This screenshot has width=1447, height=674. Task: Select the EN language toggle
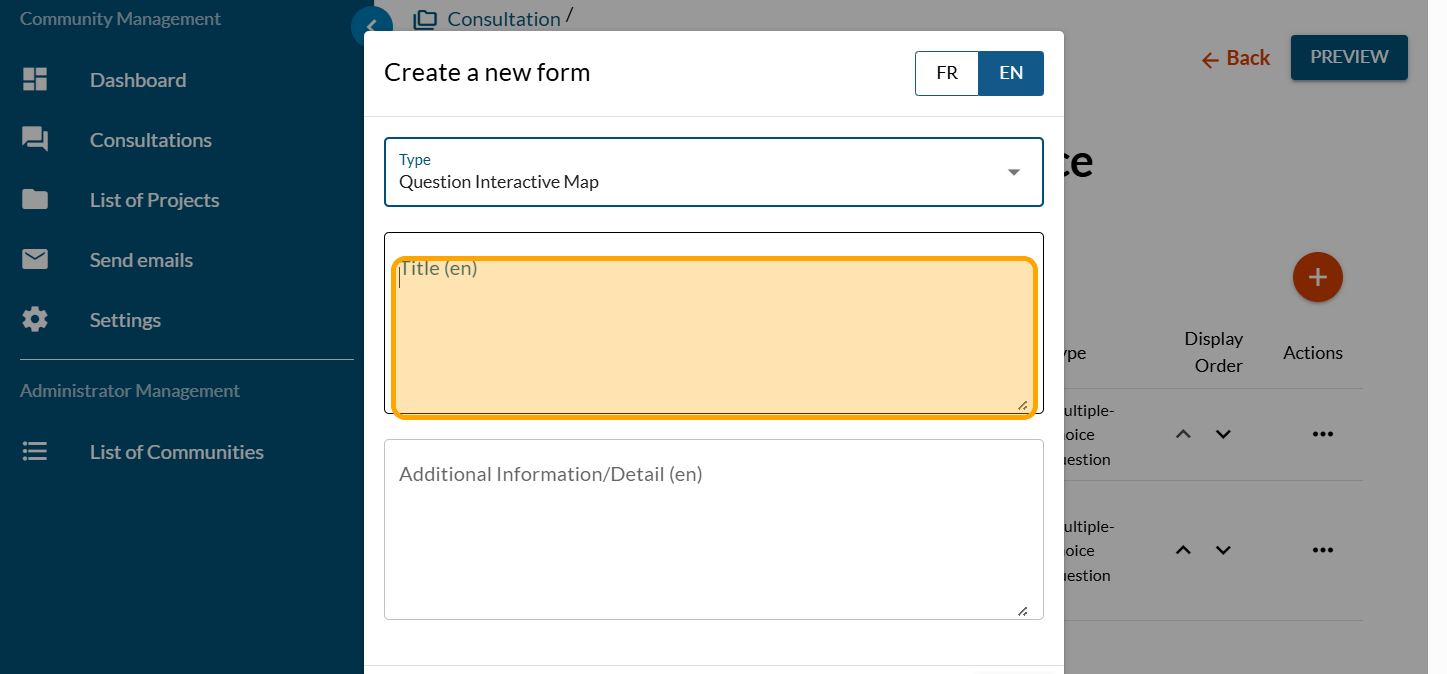click(1010, 73)
